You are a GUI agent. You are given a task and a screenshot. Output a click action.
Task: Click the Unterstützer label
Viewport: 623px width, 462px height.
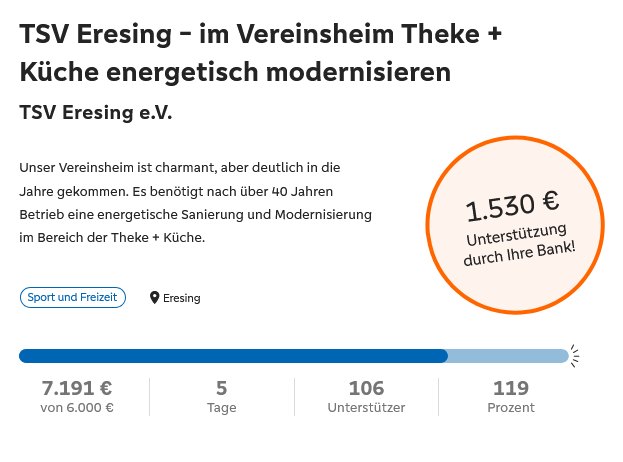366,408
